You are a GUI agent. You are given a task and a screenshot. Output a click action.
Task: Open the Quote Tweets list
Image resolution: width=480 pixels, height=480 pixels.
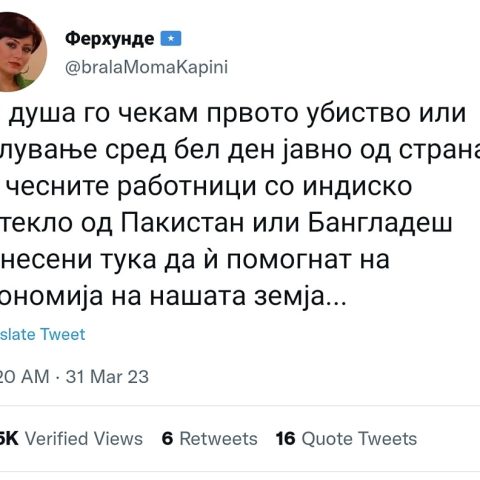tap(359, 439)
